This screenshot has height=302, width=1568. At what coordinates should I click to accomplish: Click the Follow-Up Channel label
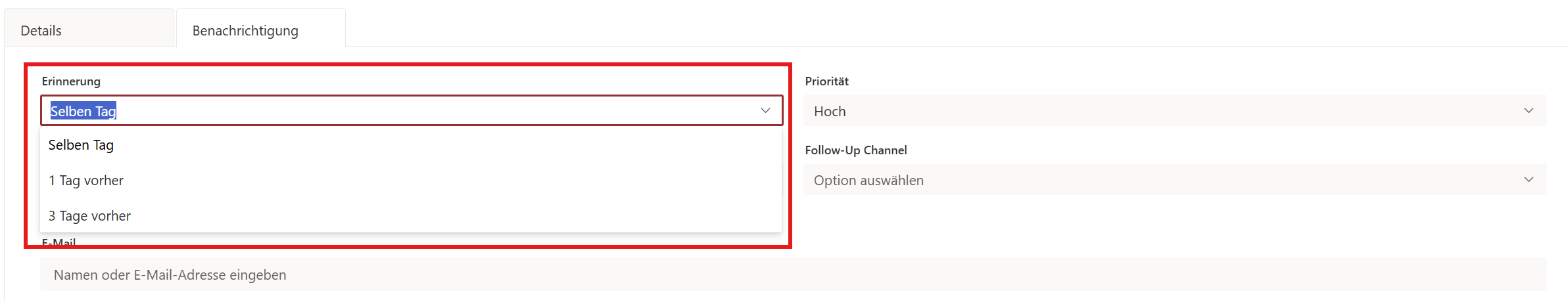(x=855, y=150)
